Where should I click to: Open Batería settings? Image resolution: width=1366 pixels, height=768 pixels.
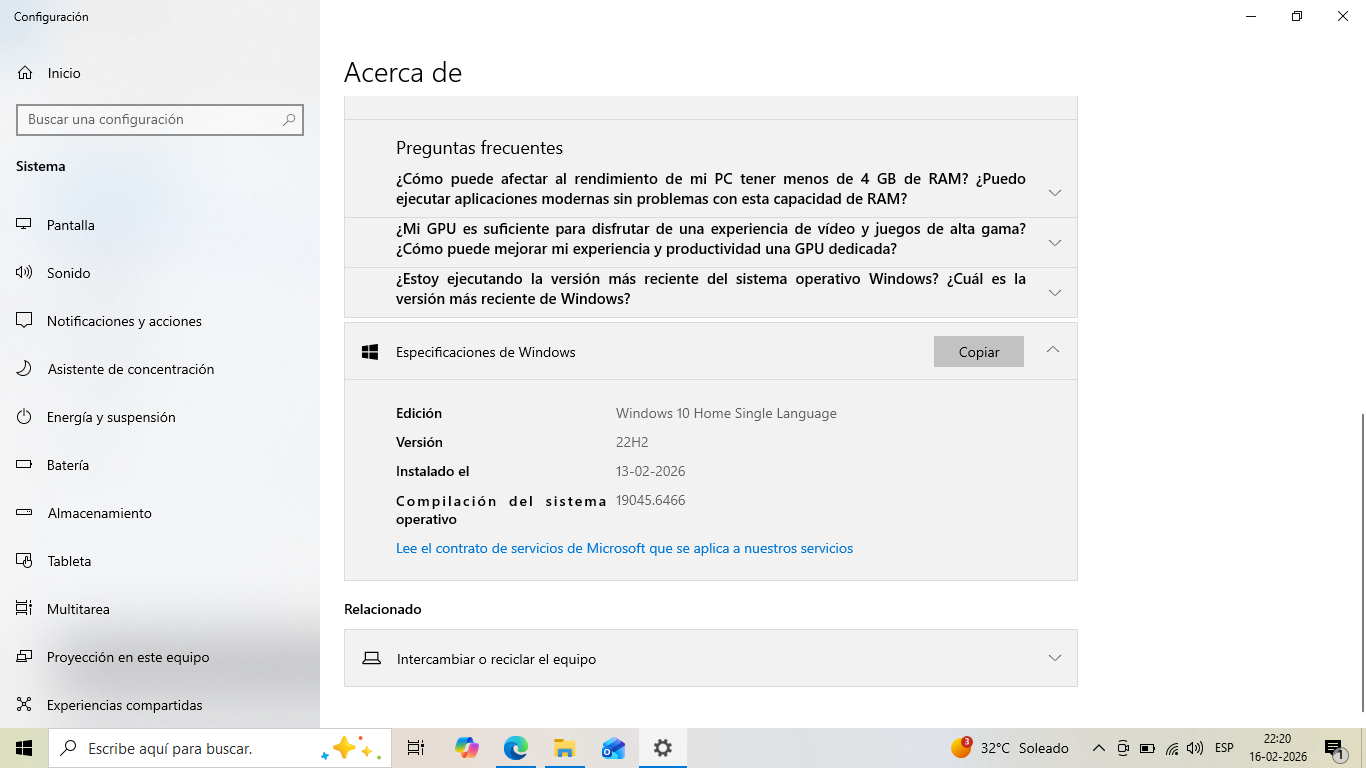tap(68, 465)
